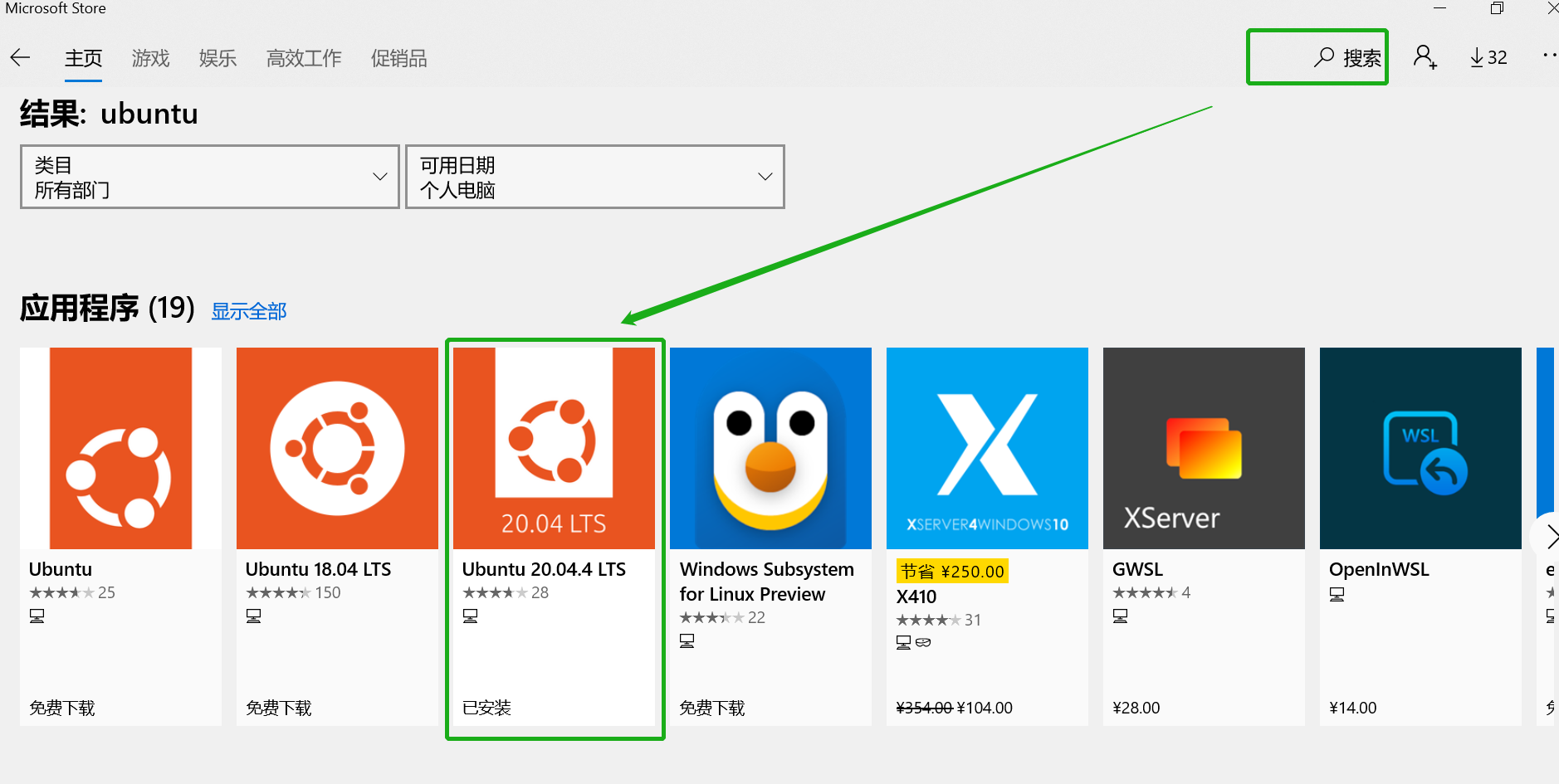This screenshot has height=784, width=1559.
Task: Click the PC device icon under OpenInWSL
Action: coord(1337,595)
